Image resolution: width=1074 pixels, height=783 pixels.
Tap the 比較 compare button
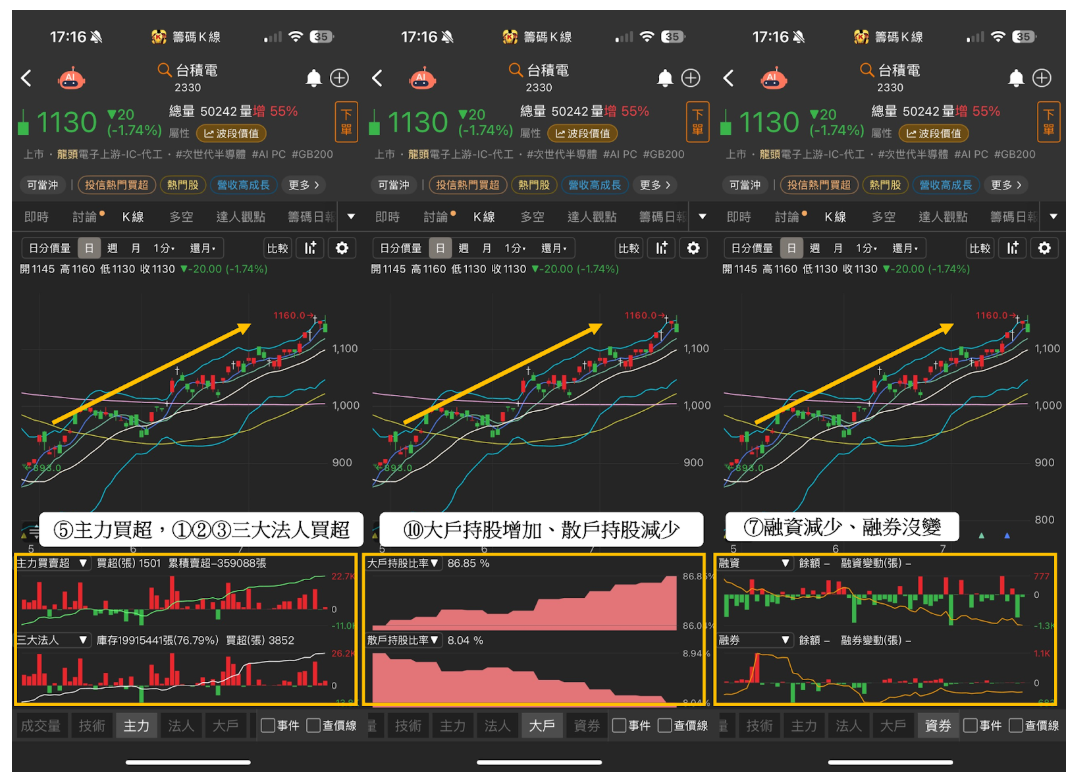[x=277, y=247]
